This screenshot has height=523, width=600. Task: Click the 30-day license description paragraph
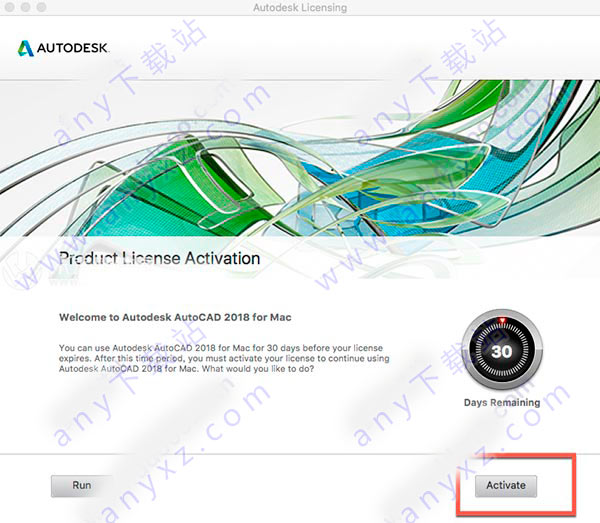coord(224,358)
